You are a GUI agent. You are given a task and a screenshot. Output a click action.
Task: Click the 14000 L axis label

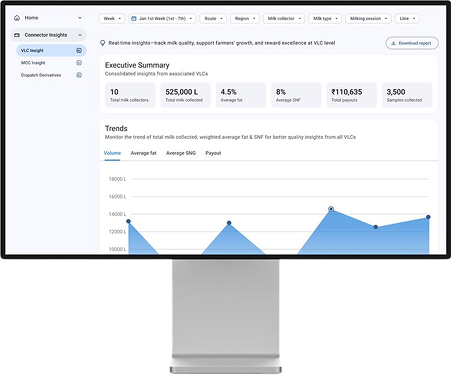pos(117,214)
